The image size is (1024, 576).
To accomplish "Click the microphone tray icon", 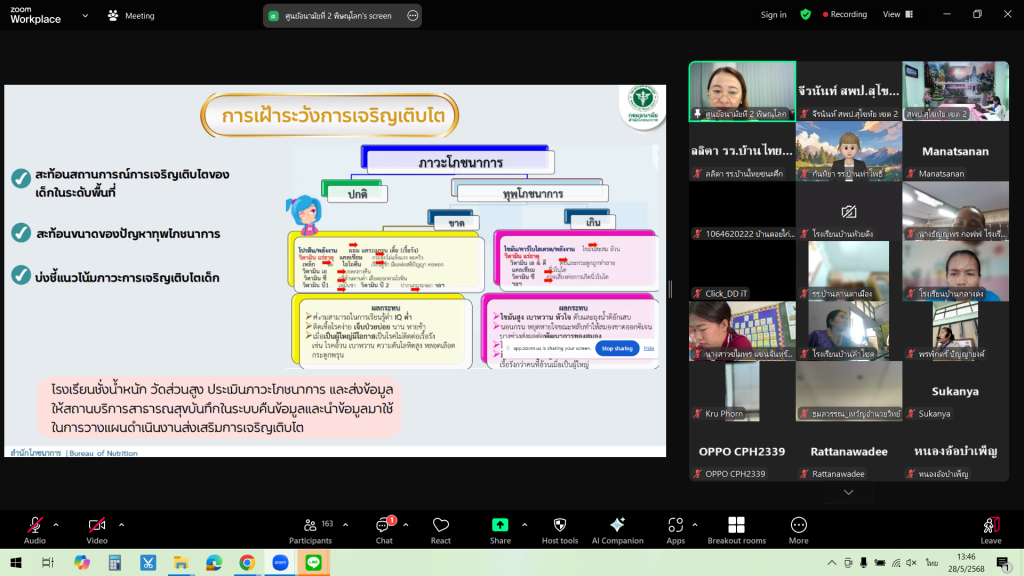I will click(x=863, y=562).
